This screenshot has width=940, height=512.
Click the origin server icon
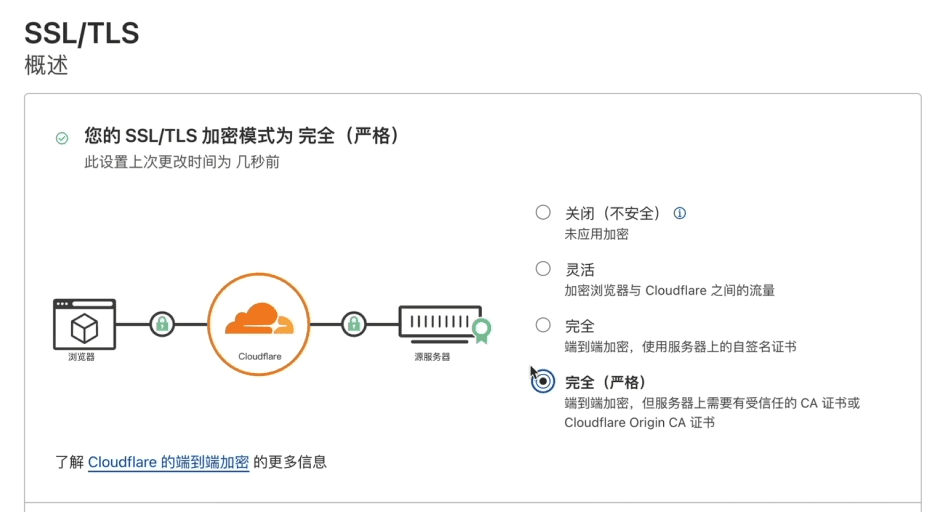pyautogui.click(x=441, y=324)
